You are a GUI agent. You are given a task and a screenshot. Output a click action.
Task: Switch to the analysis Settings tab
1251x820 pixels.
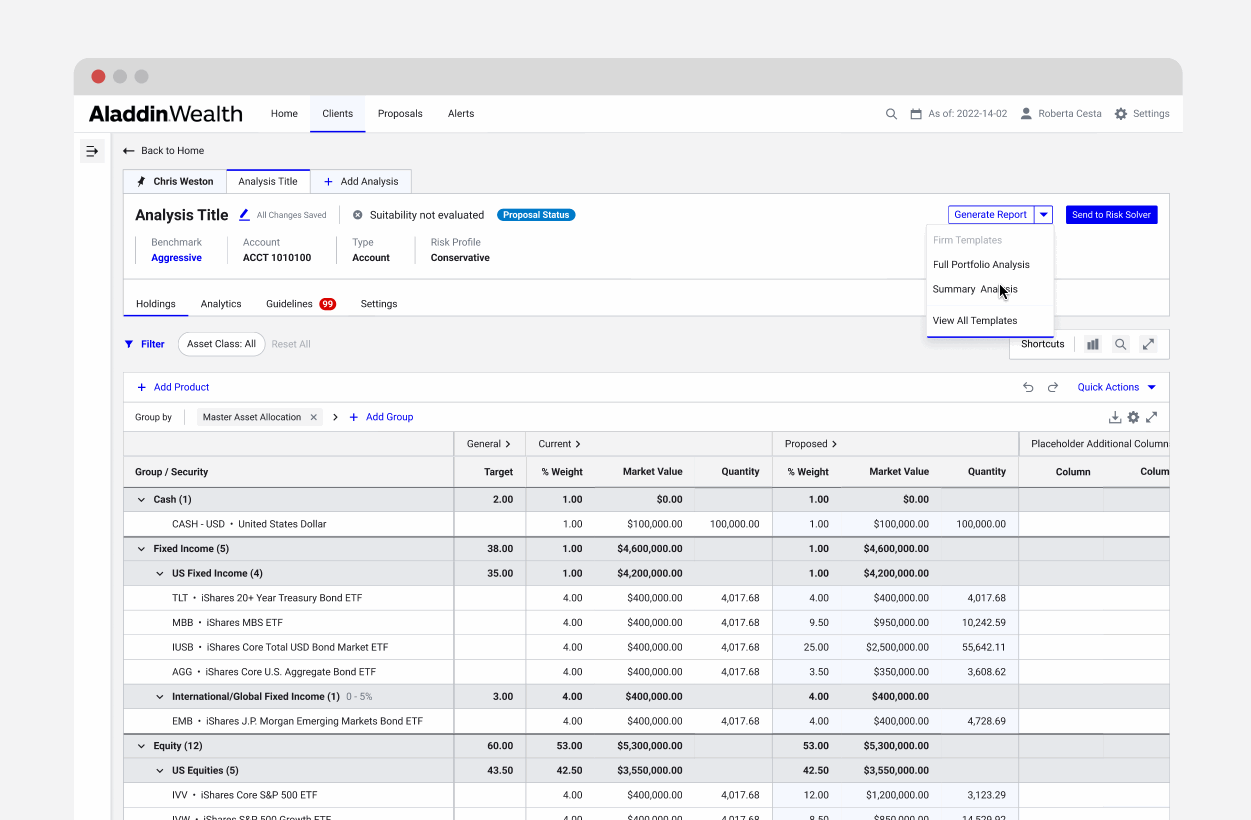379,304
